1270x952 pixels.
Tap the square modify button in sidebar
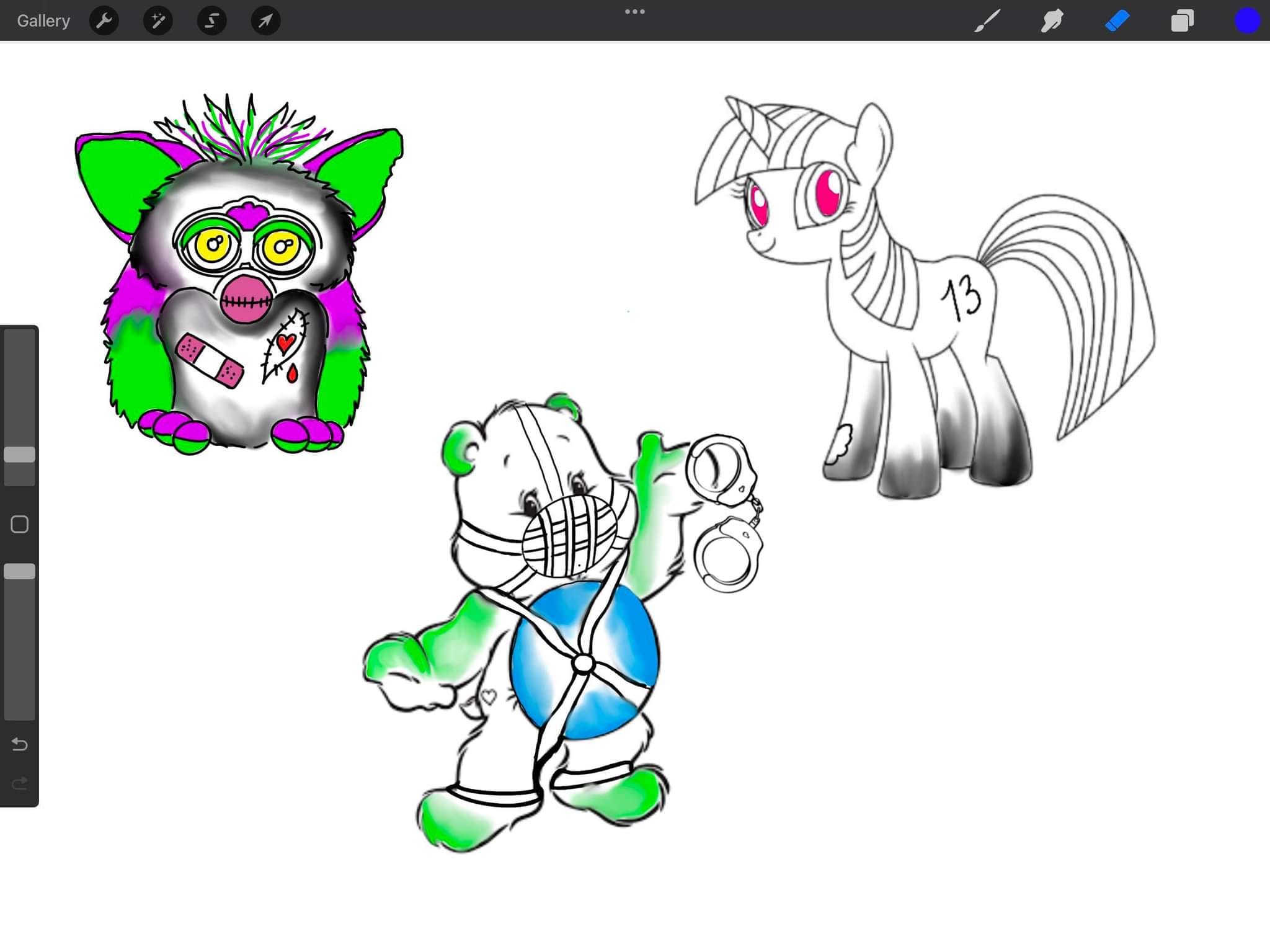(x=20, y=525)
